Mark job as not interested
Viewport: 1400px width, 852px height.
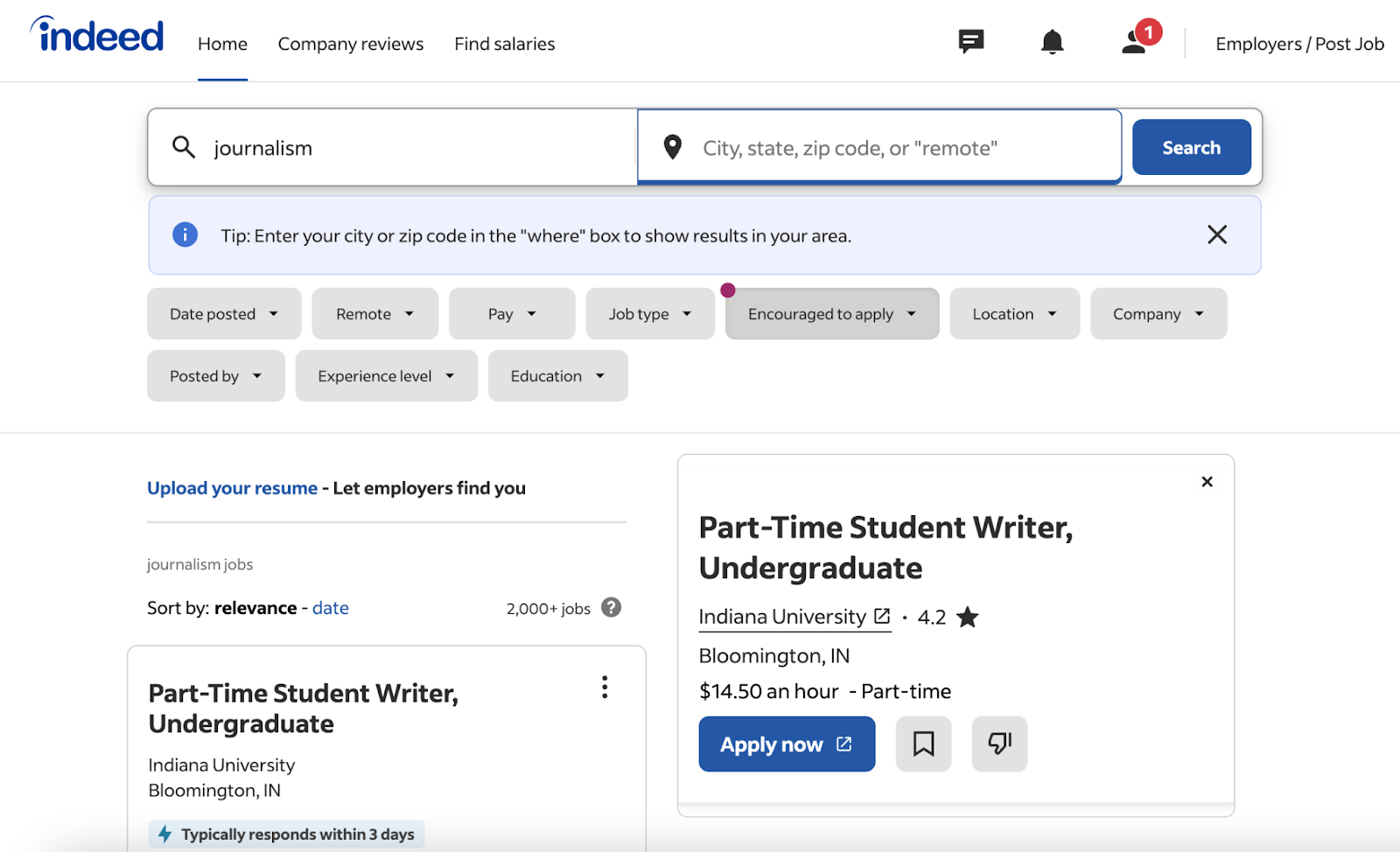[999, 744]
